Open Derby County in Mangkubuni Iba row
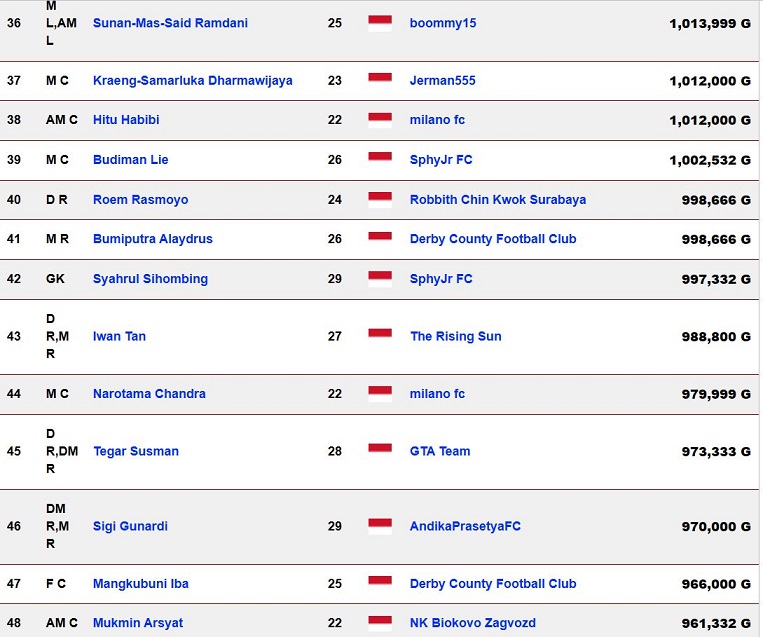The width and height of the screenshot is (763, 637). [x=493, y=583]
